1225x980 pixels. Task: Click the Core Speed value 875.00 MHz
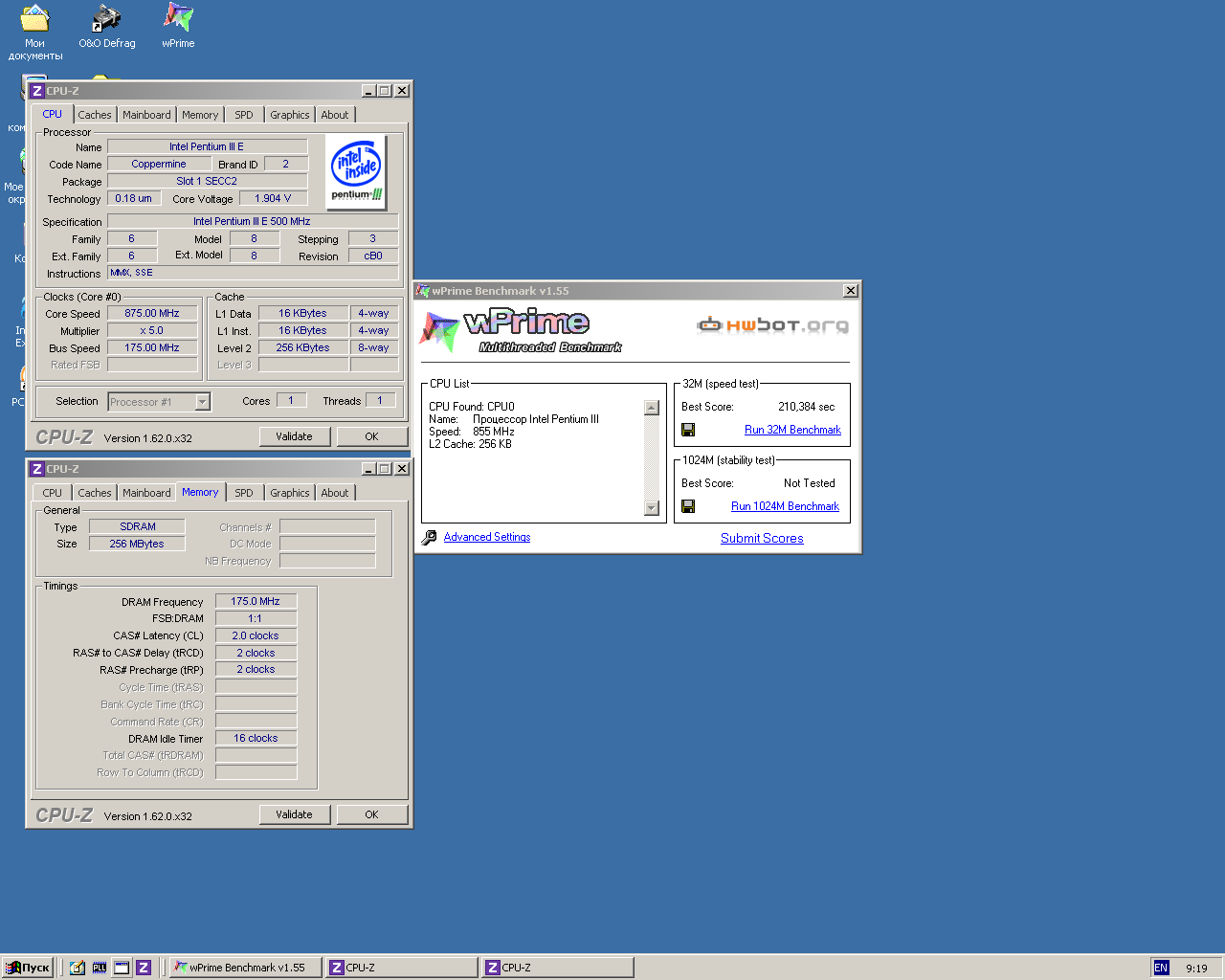152,313
